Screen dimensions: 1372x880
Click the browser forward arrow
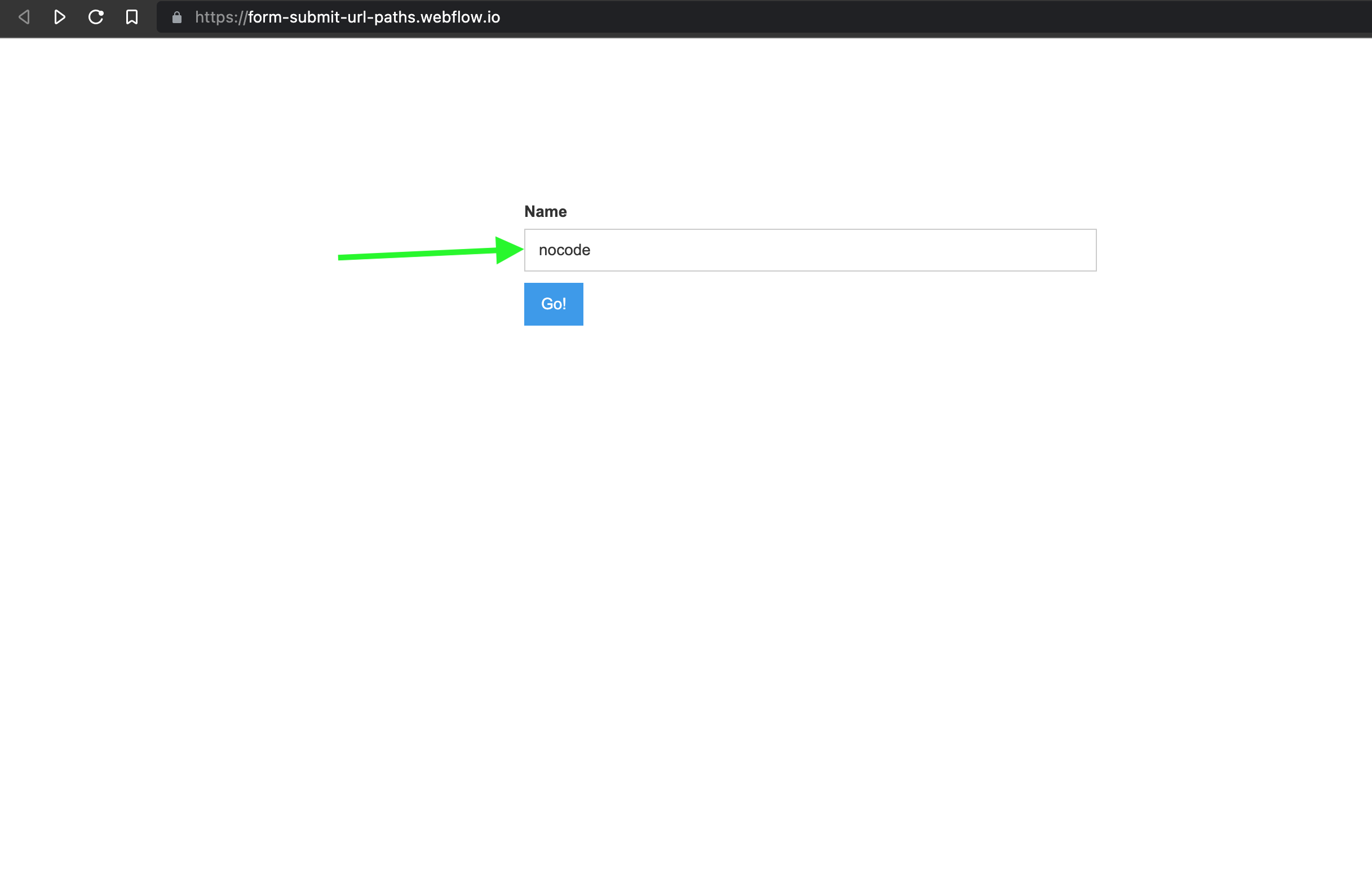coord(59,17)
